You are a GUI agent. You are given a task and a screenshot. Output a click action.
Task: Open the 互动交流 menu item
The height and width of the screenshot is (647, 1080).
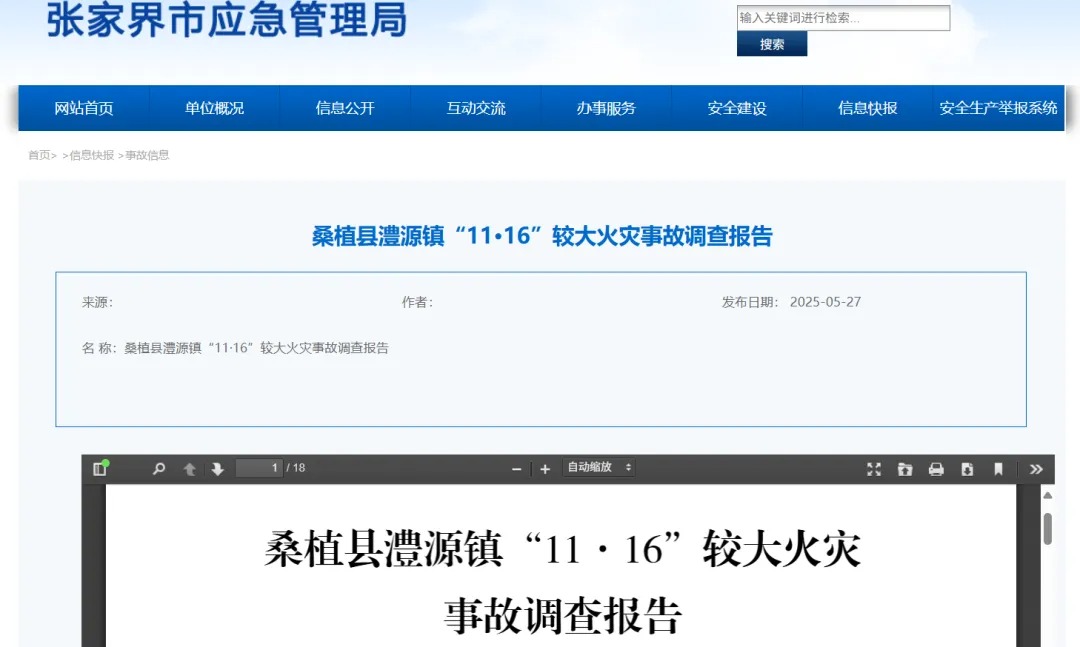point(476,108)
